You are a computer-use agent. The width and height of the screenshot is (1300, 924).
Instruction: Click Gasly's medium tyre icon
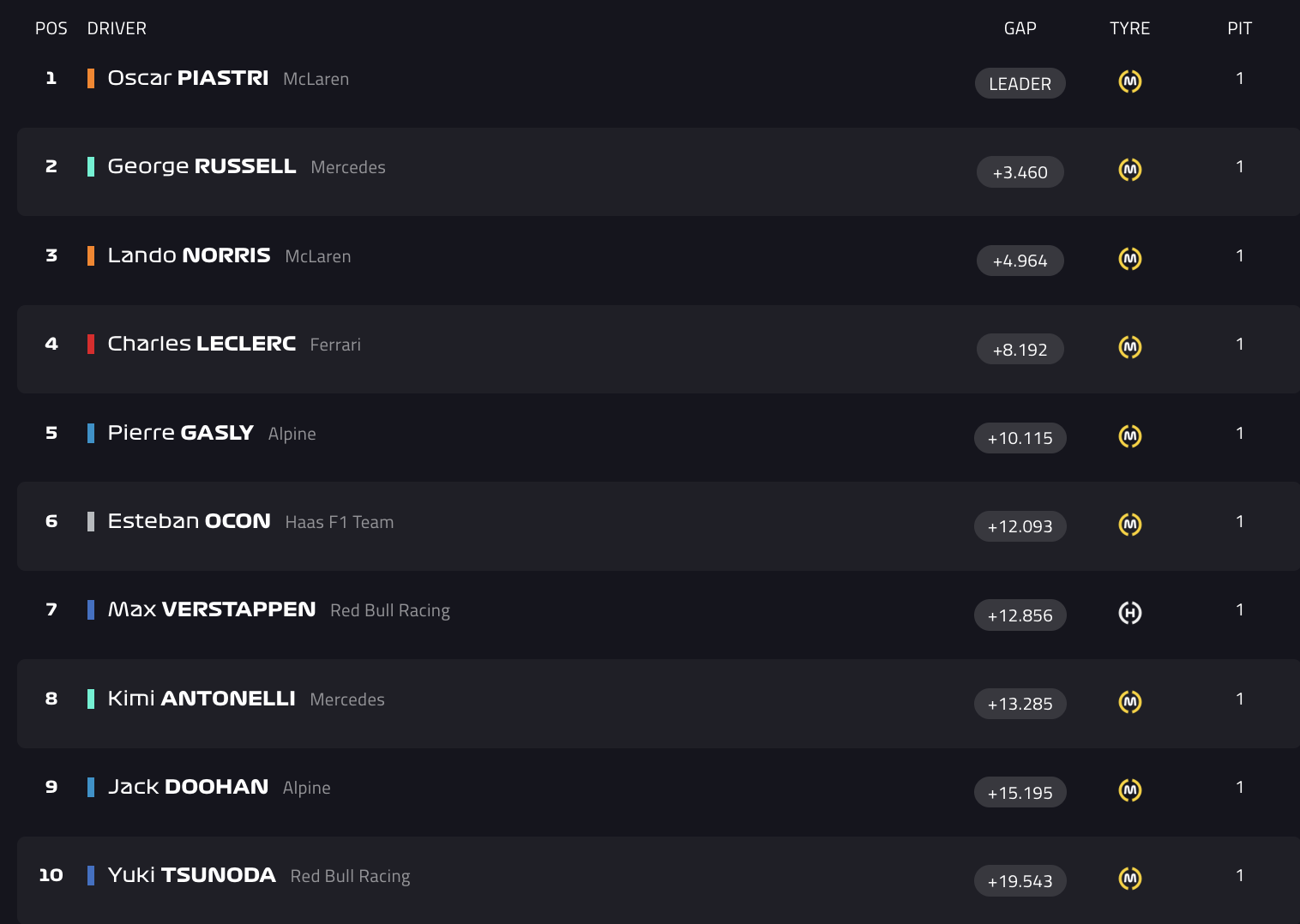click(x=1130, y=436)
